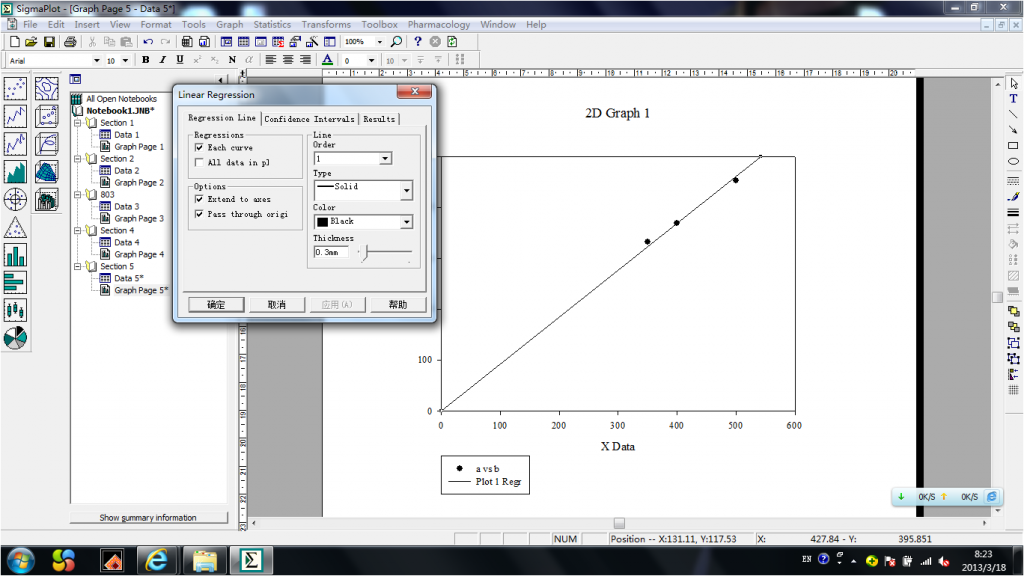Toggle the All data in plot checkbox
Image resolution: width=1024 pixels, height=576 pixels.
pos(199,163)
